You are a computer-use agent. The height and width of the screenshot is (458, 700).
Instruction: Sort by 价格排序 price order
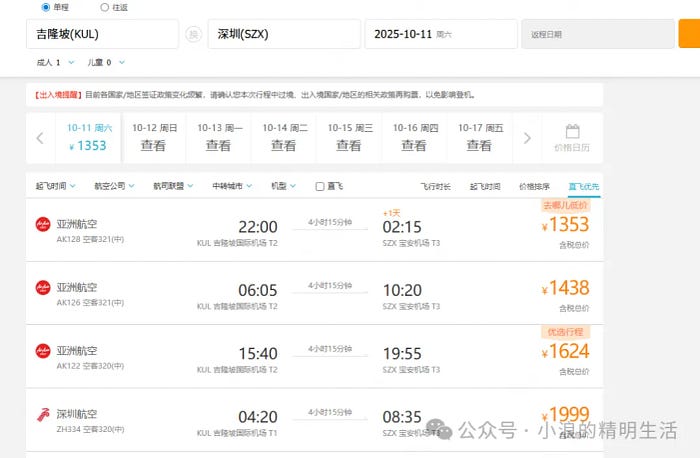[534, 187]
